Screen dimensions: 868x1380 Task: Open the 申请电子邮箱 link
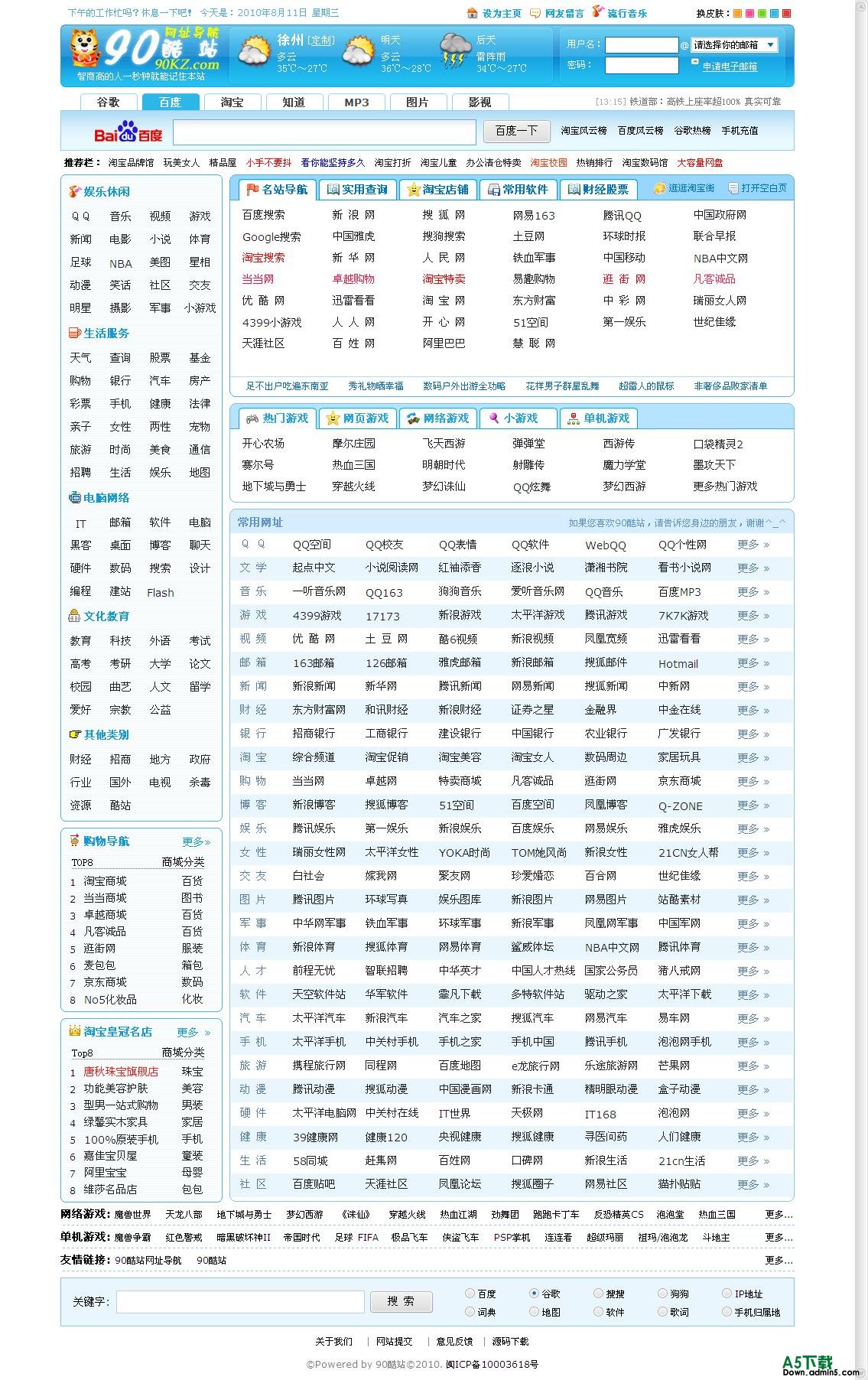pyautogui.click(x=730, y=67)
